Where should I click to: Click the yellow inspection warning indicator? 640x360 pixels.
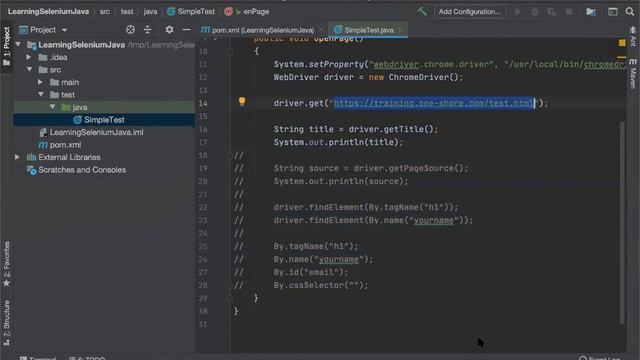[x=622, y=42]
